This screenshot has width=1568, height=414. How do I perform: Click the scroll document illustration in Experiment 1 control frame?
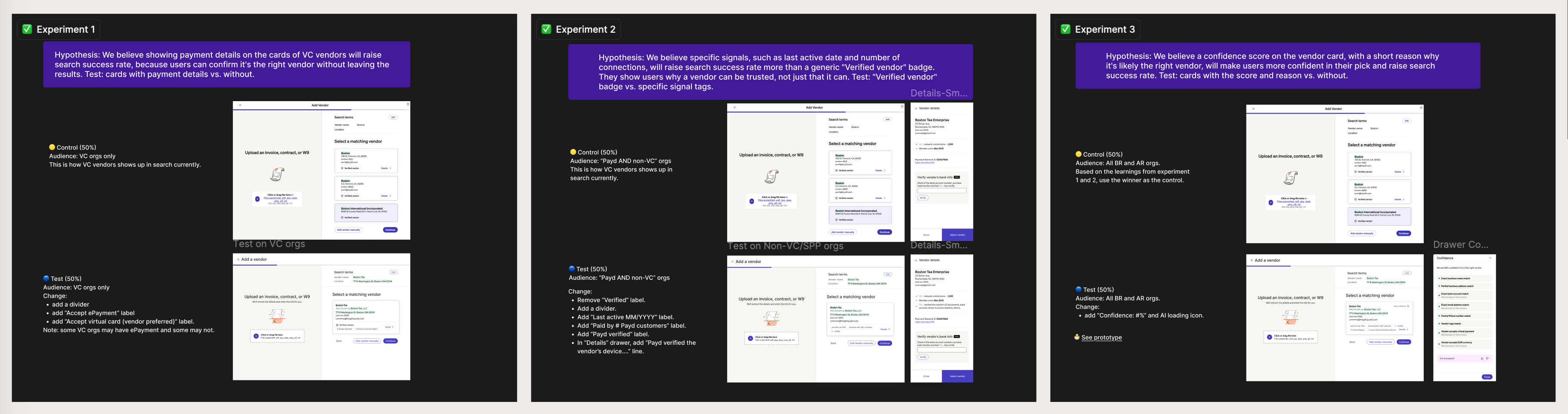(x=277, y=175)
